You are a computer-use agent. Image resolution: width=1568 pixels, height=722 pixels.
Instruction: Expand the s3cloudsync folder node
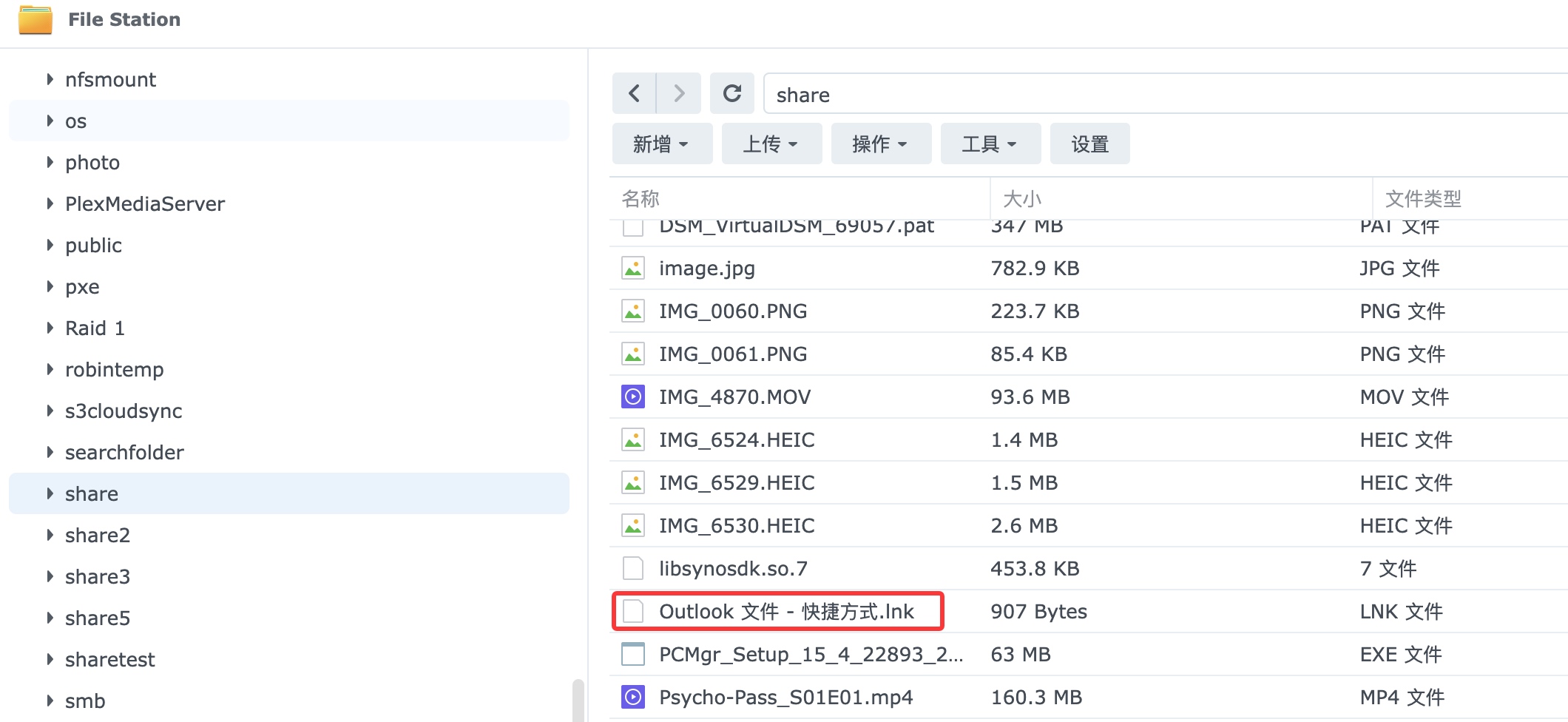[x=50, y=411]
